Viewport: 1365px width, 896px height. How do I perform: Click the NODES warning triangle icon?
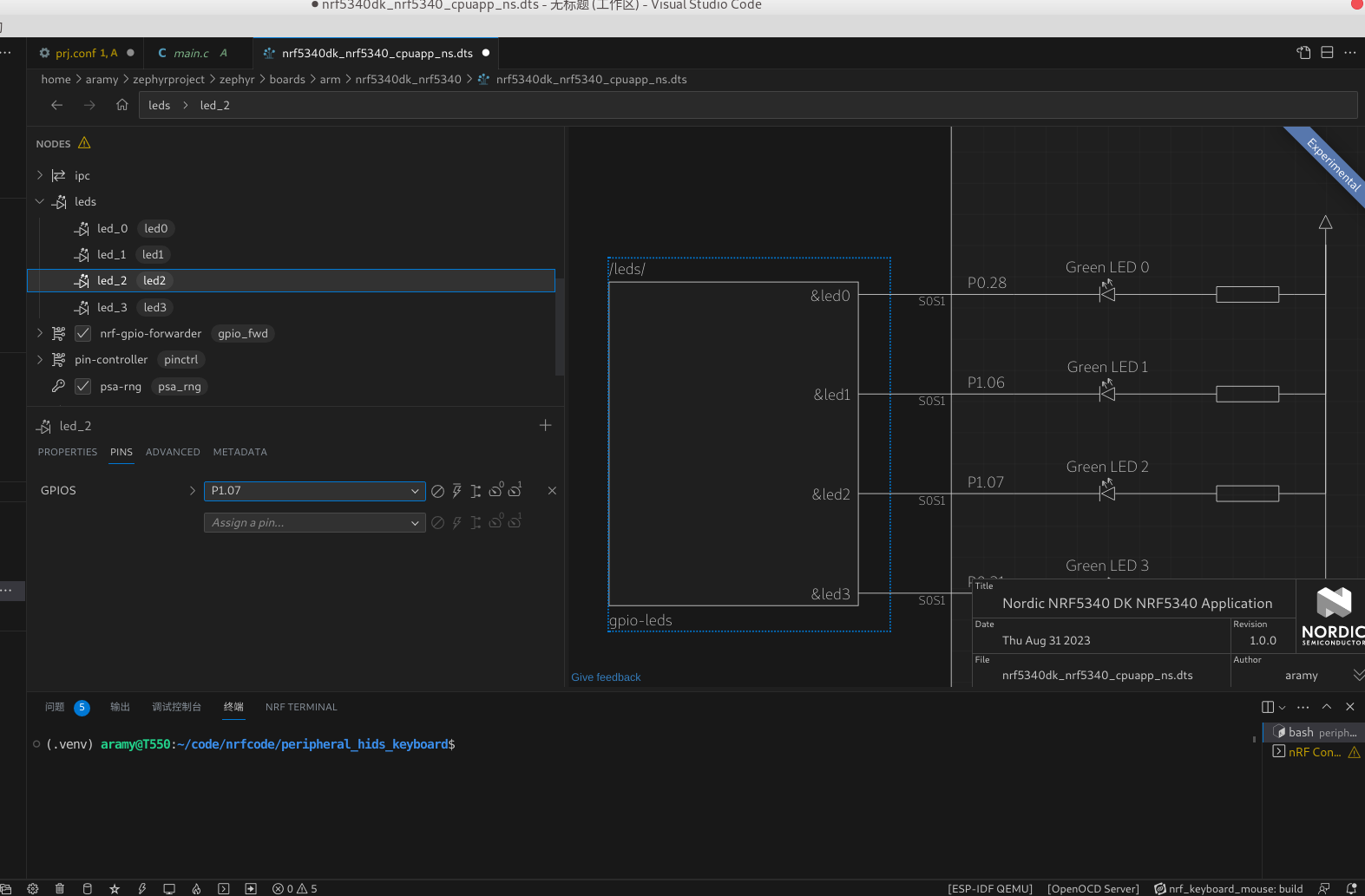(84, 143)
